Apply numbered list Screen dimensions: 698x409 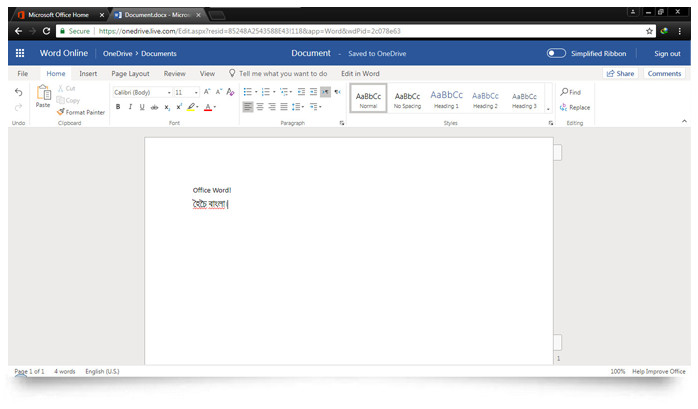coord(266,92)
